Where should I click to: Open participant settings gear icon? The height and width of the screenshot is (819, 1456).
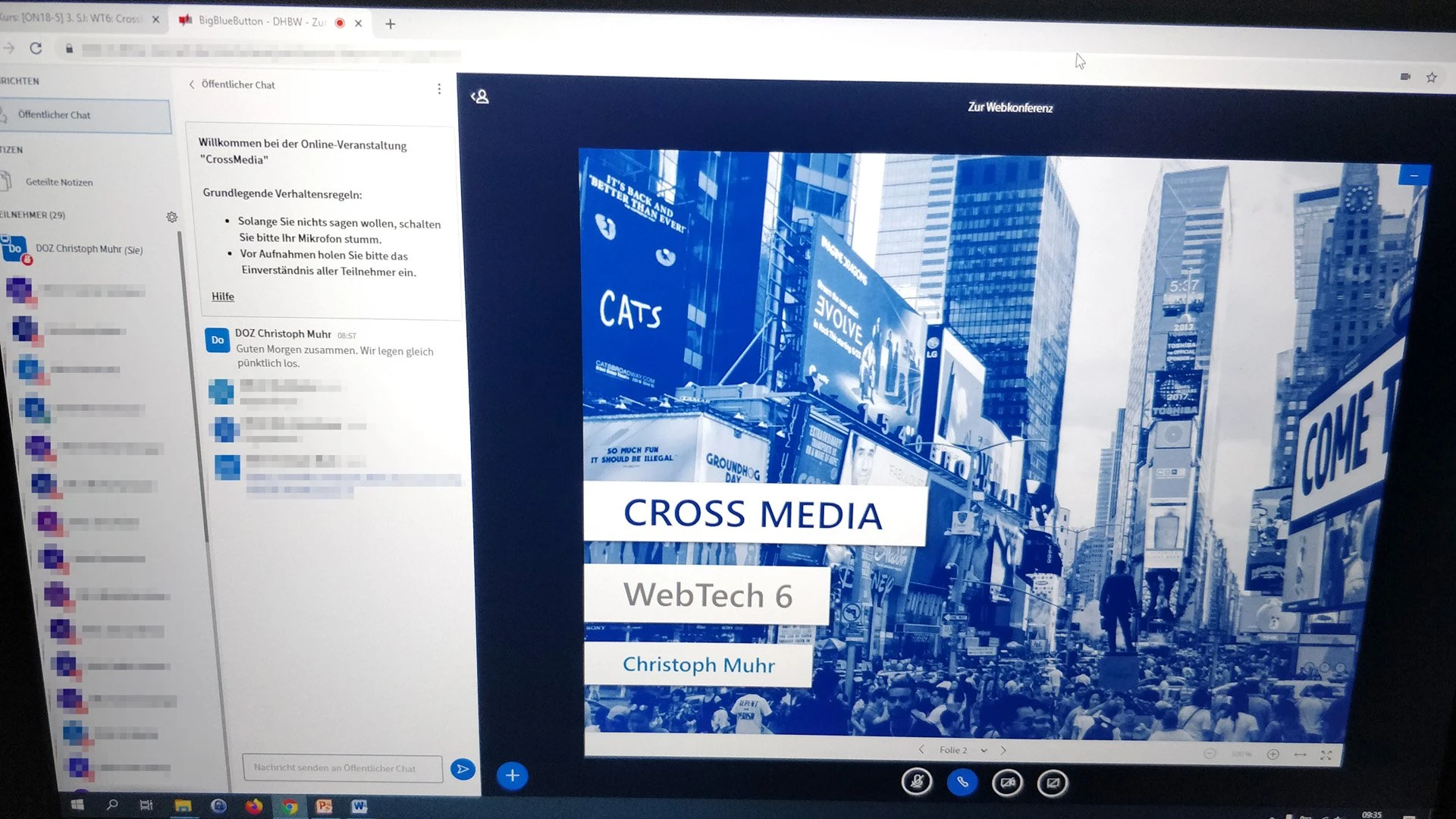click(x=172, y=217)
